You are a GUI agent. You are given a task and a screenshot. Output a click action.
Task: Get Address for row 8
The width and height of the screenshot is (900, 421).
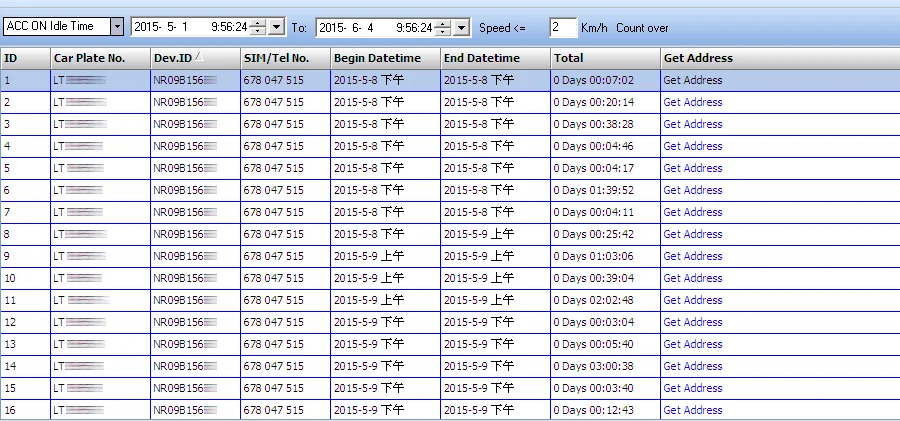pos(693,234)
